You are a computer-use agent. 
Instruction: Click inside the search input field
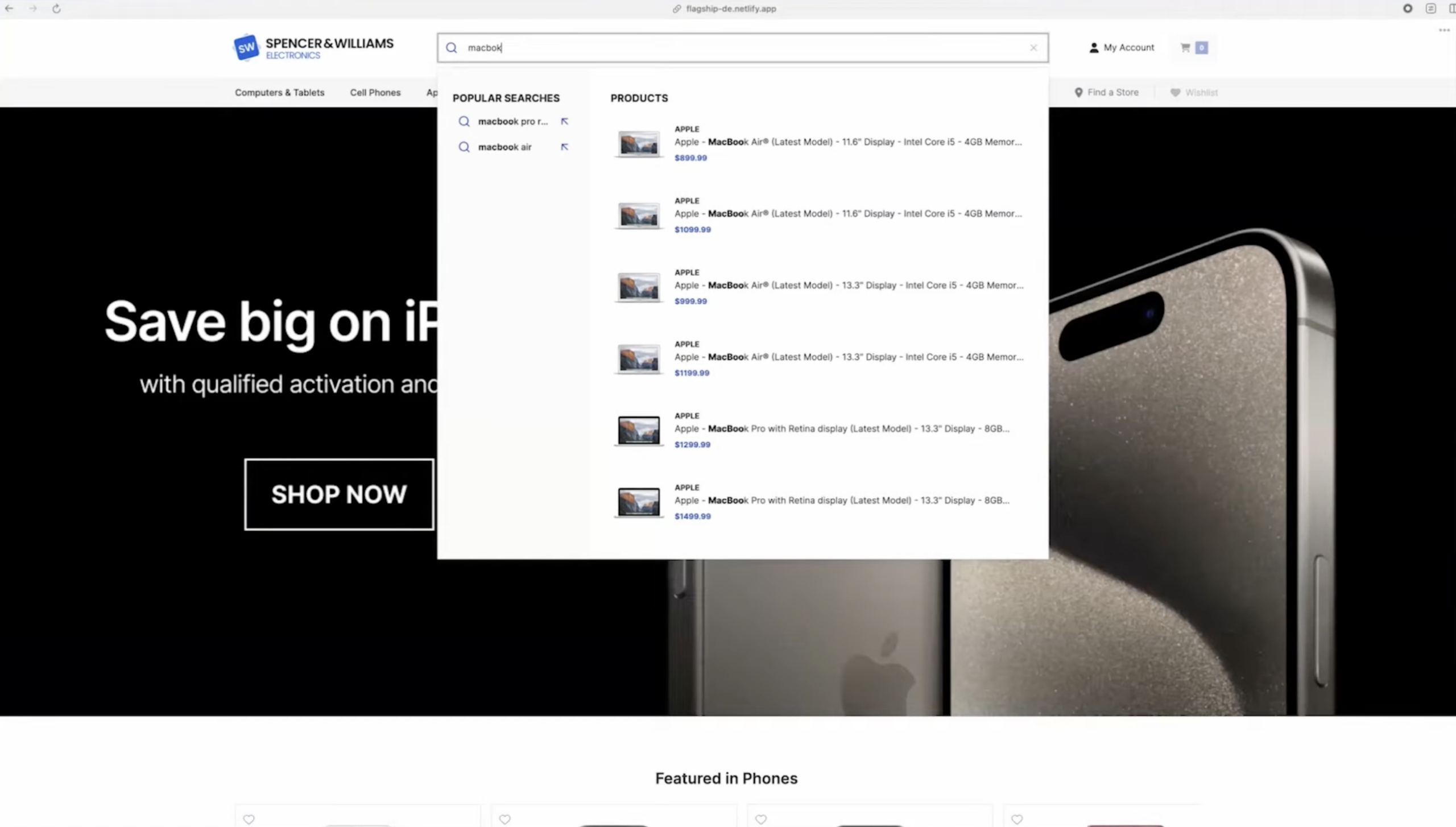tap(739, 48)
